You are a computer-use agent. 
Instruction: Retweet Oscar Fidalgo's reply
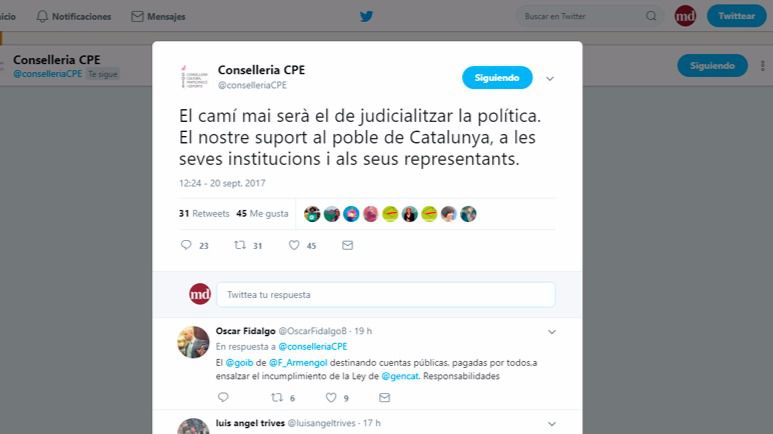point(277,397)
